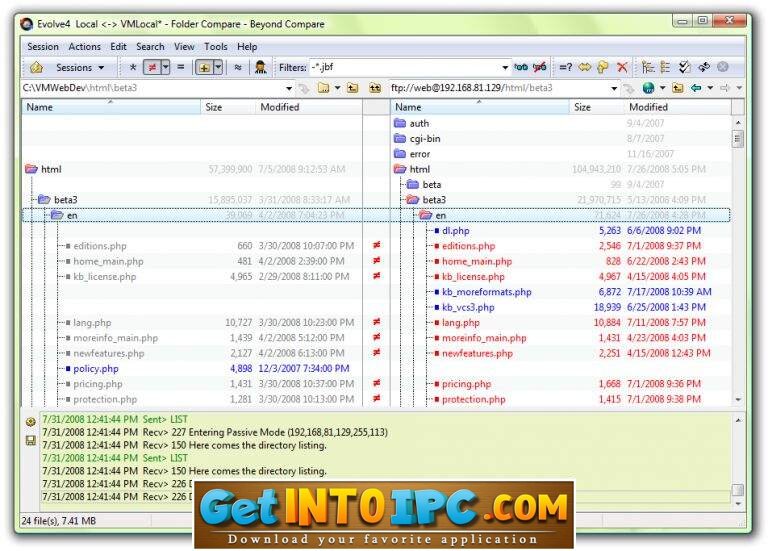This screenshot has width=768, height=551.
Task: Sort left pane by Size column
Action: coord(228,107)
